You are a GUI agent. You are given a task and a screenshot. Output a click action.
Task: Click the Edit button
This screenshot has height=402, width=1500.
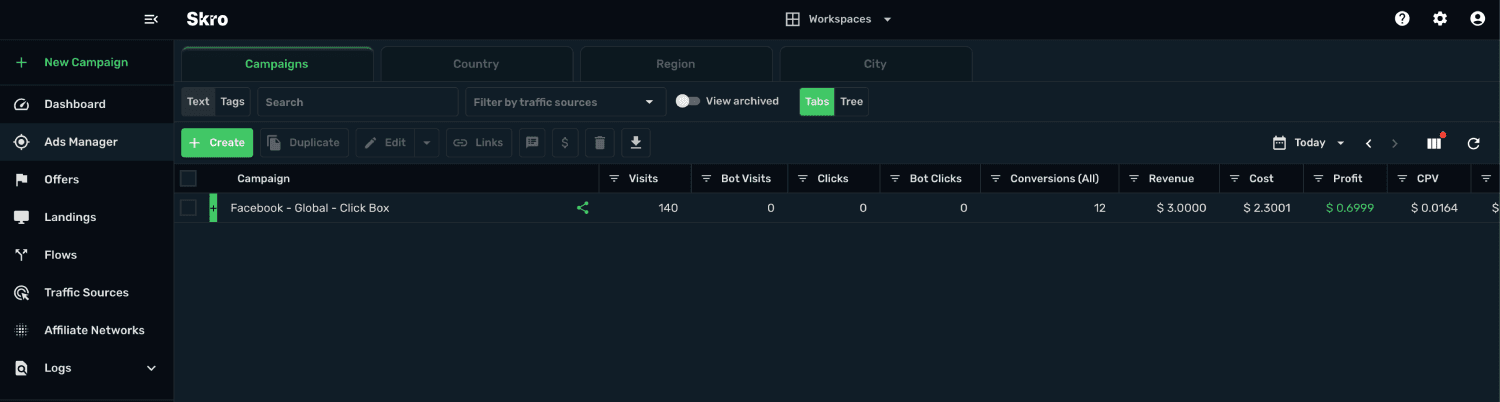pos(385,143)
